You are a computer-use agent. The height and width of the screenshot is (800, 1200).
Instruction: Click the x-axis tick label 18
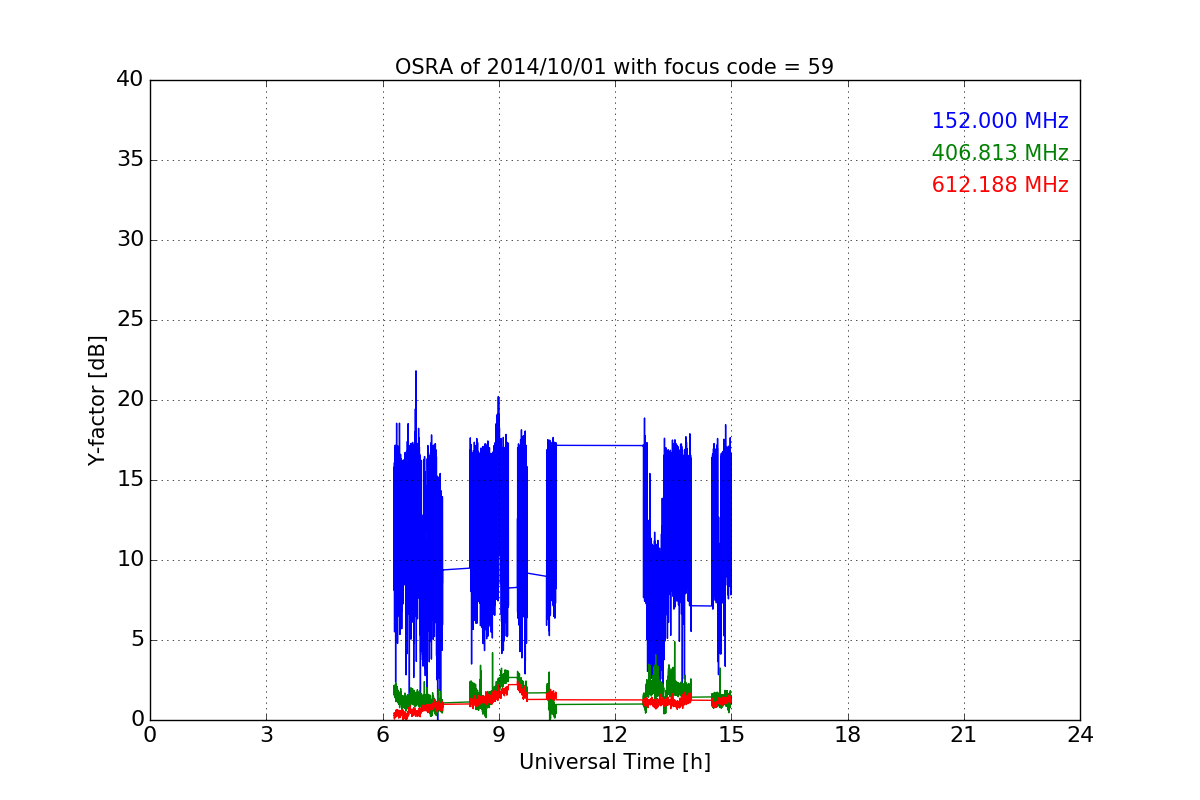(x=848, y=735)
